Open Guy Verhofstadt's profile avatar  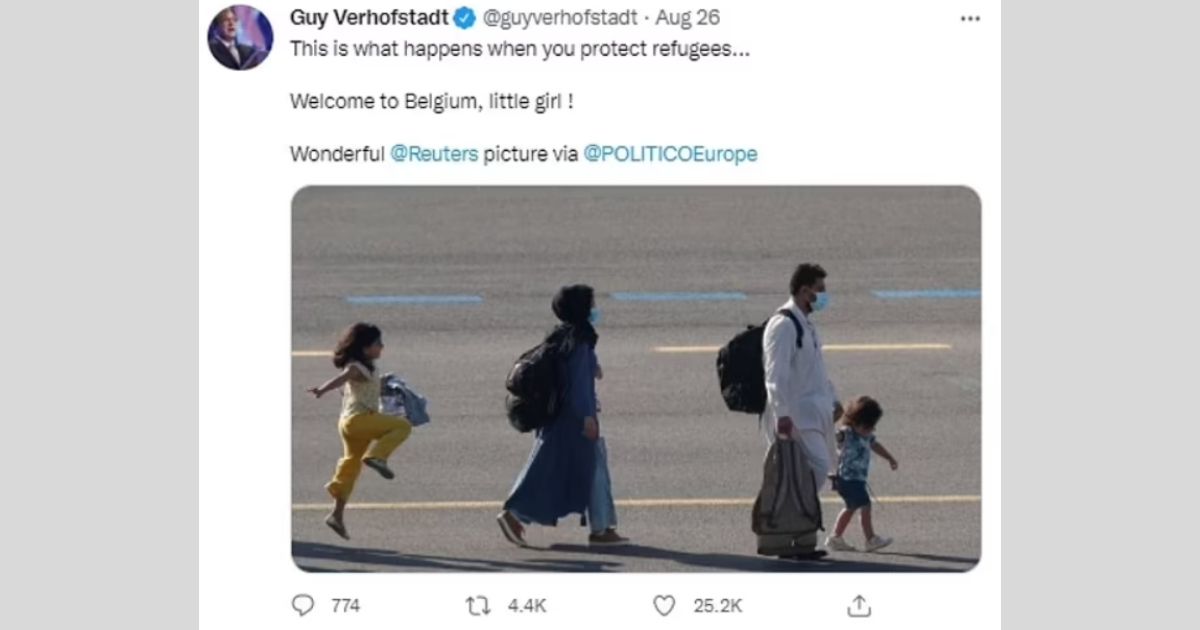click(x=240, y=37)
